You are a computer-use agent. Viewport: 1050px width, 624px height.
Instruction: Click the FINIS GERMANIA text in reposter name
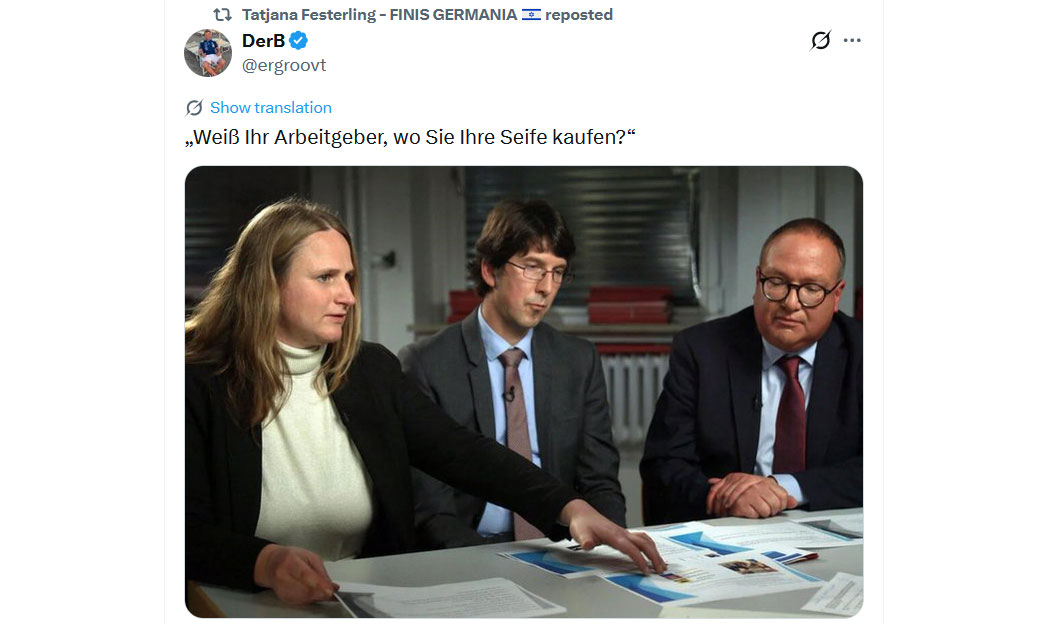(x=453, y=15)
